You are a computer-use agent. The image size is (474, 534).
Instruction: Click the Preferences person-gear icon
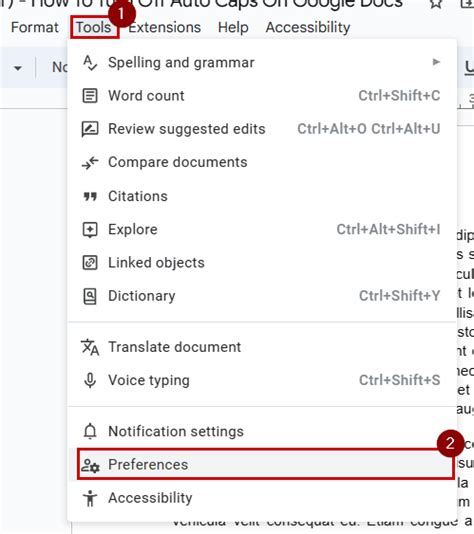coord(90,465)
